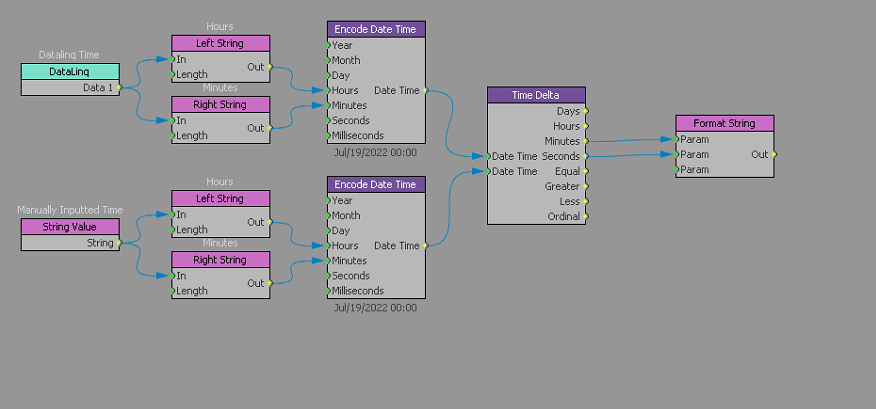This screenshot has width=876, height=409.
Task: Click Year port on String Value chain's Encode node
Action: point(328,201)
